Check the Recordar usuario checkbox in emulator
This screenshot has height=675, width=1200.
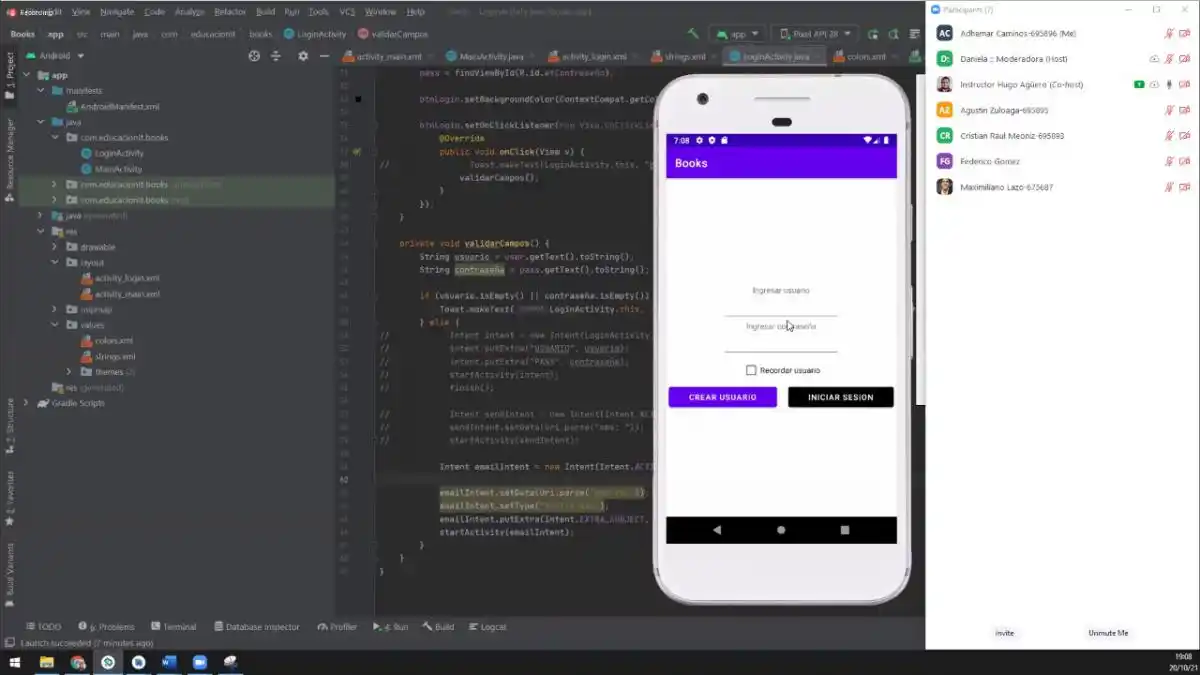750,369
